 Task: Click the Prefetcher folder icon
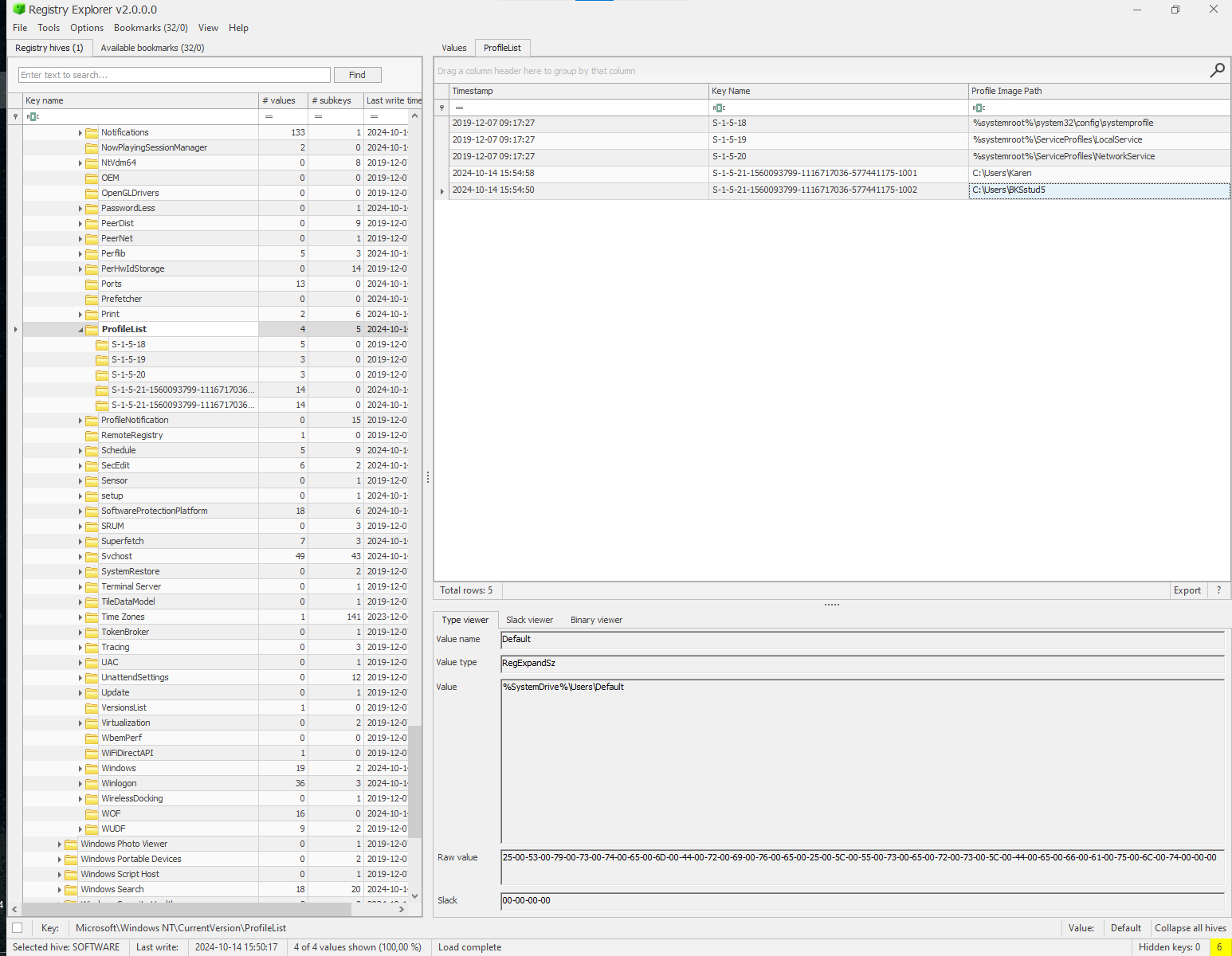coord(92,299)
